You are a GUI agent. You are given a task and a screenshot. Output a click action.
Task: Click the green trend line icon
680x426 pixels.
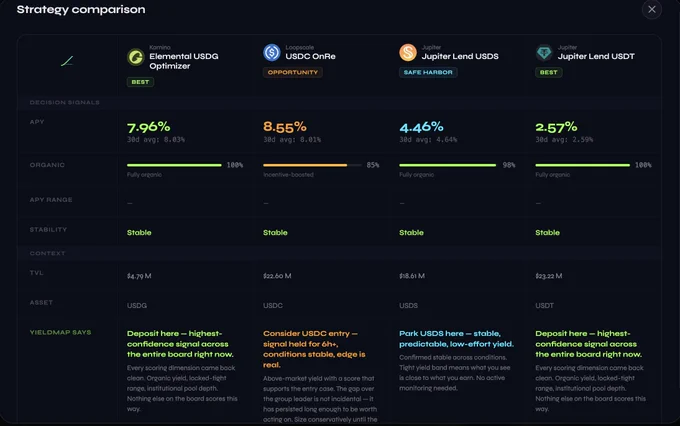tap(67, 61)
